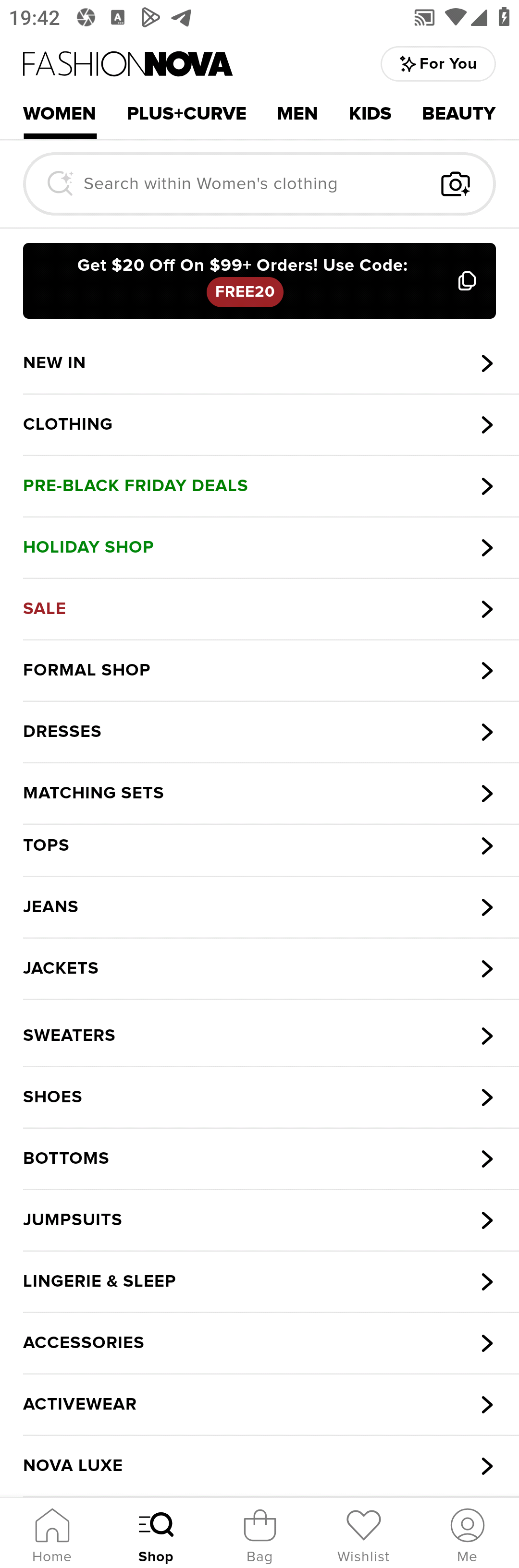Screen dimensions: 519x1568
Task: Tap the AI search sparkle icon
Action: coord(60,183)
